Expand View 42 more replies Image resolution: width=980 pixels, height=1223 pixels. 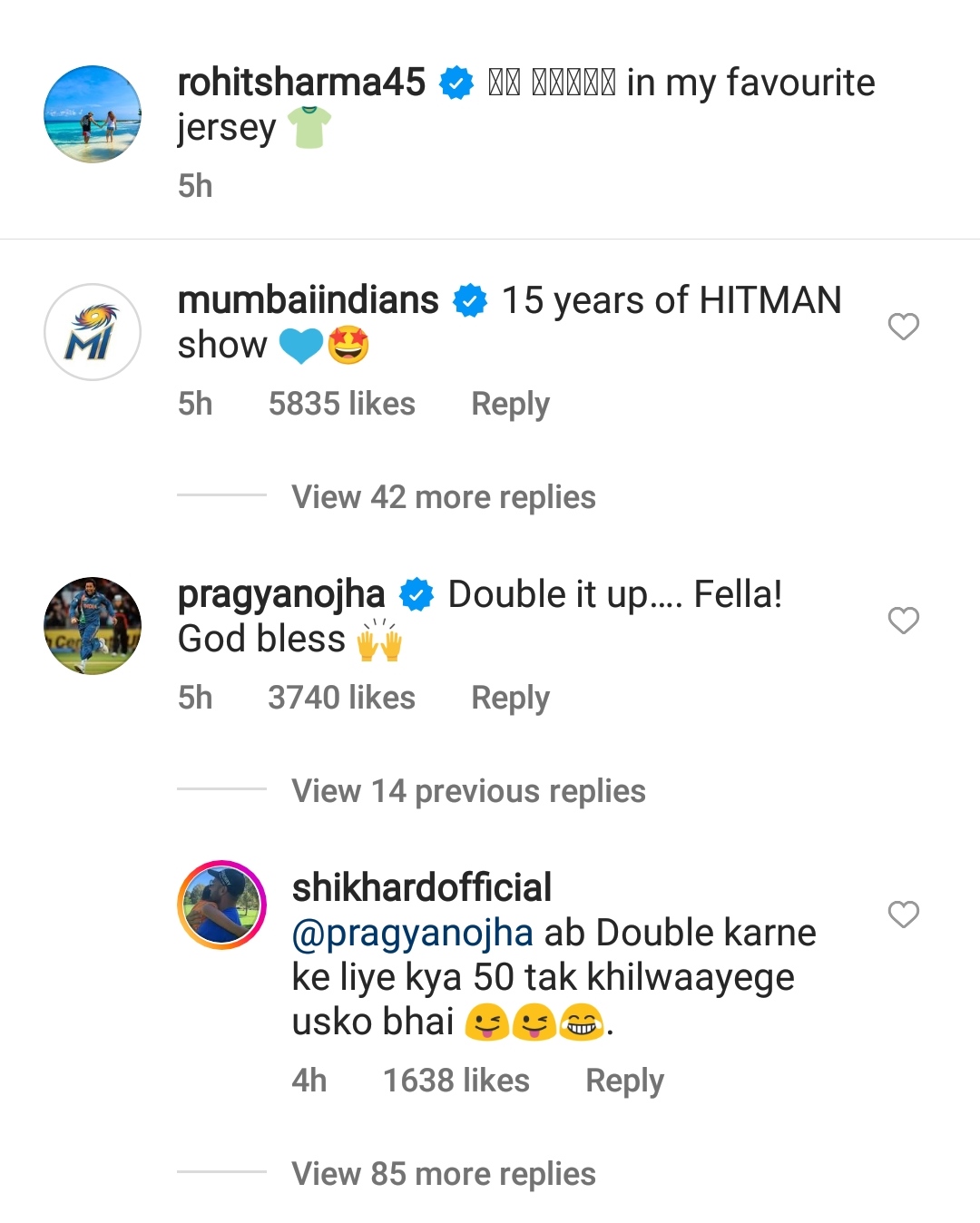click(443, 497)
